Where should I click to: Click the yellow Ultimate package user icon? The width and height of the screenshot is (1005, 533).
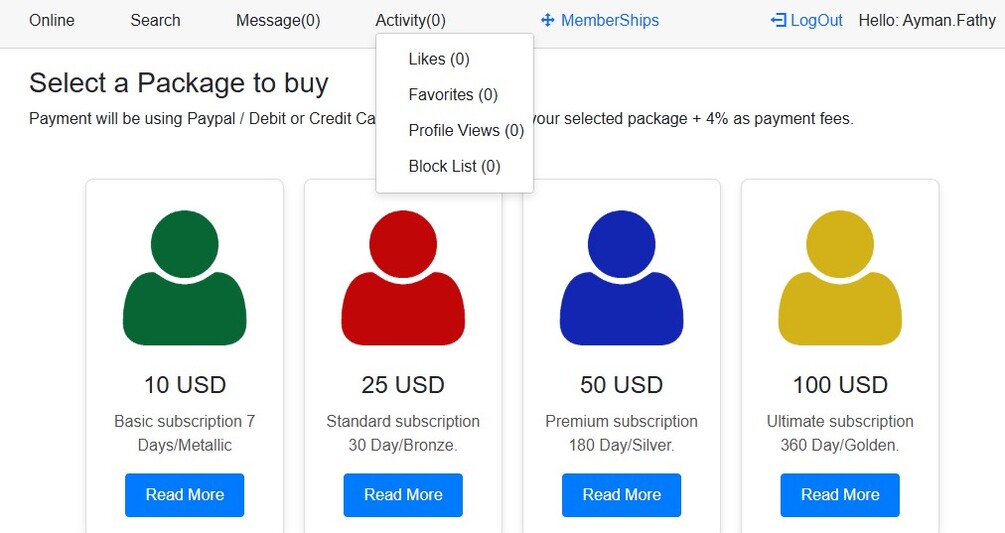840,278
